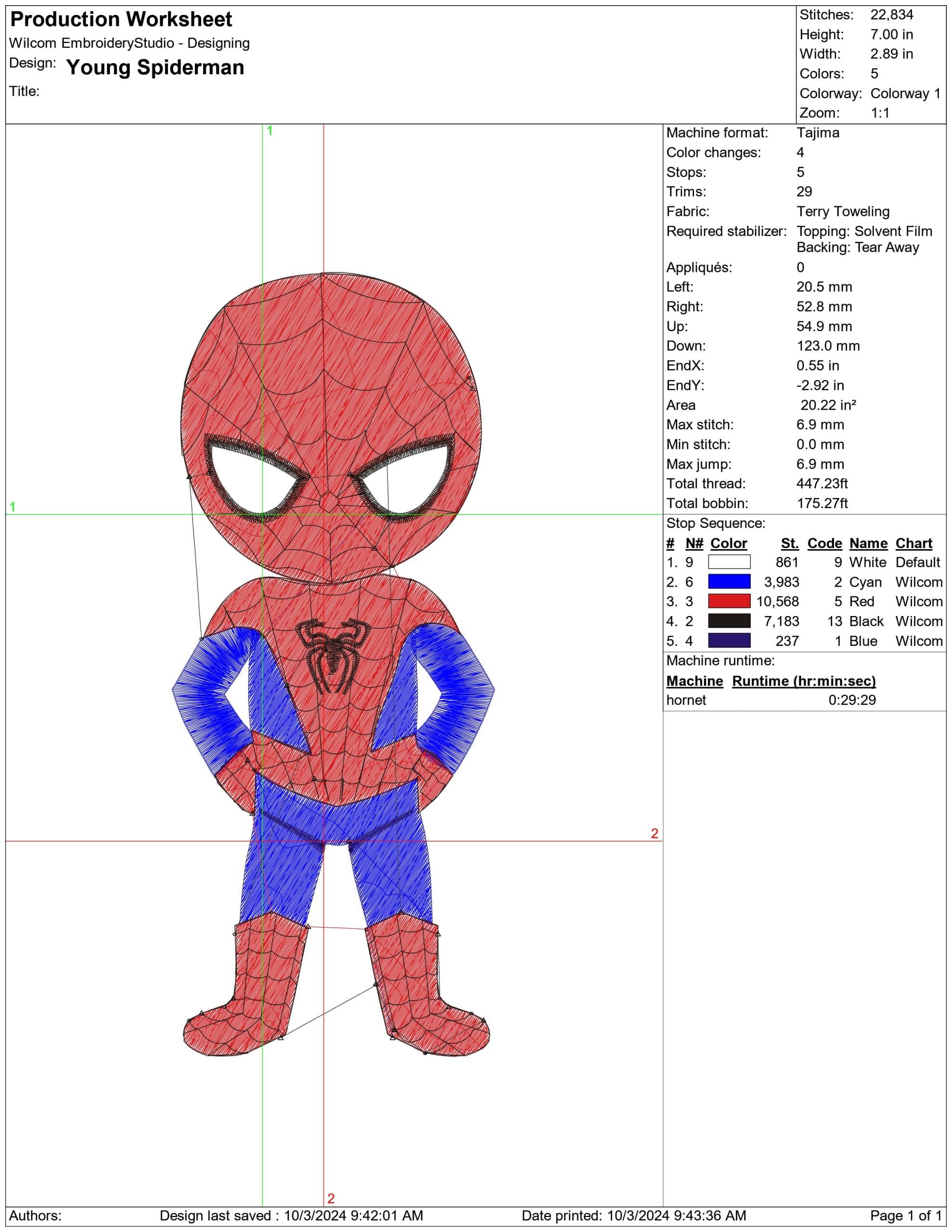Click the green guide label '1' at top
The height and width of the screenshot is (1232, 952).
coord(270,131)
